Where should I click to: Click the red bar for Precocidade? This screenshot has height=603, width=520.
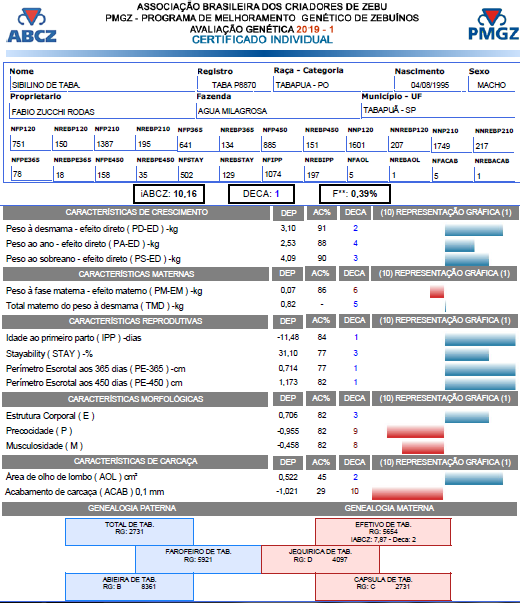point(415,432)
